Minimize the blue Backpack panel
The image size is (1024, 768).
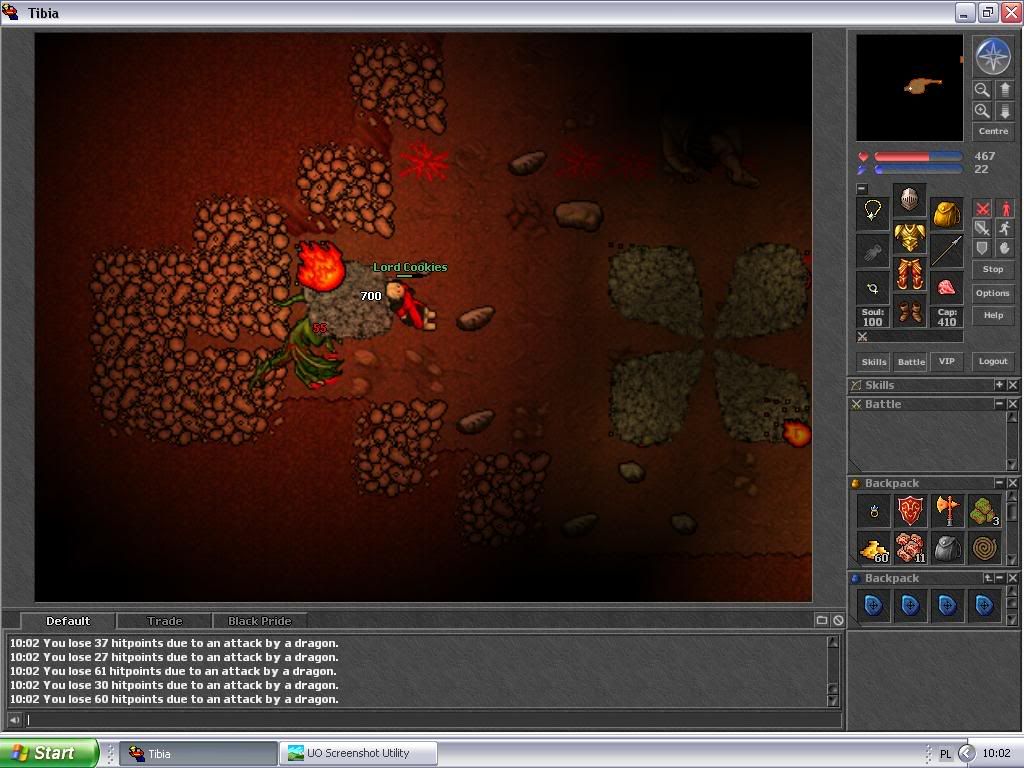[1000, 578]
